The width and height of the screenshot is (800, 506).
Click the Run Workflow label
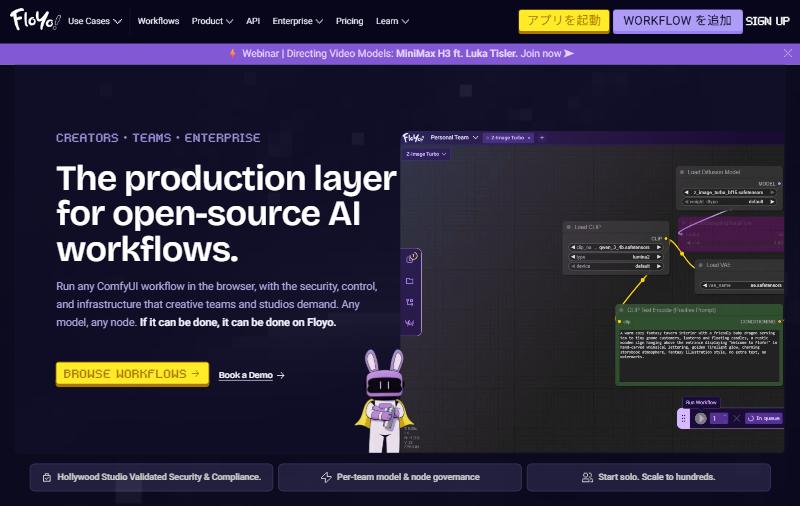point(701,402)
